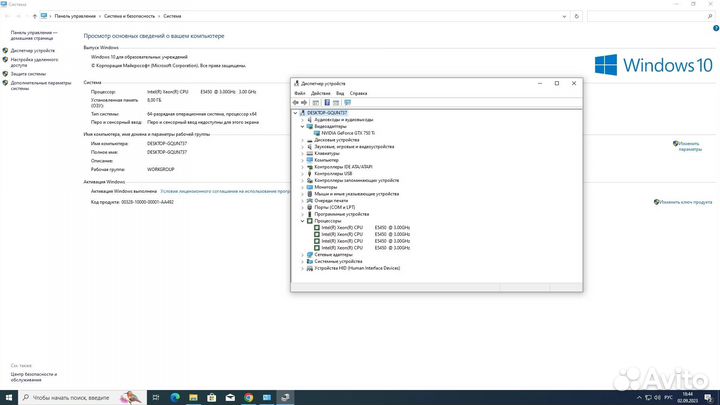Launch Google Chrome from the taskbar
720x405 pixels.
[248, 398]
